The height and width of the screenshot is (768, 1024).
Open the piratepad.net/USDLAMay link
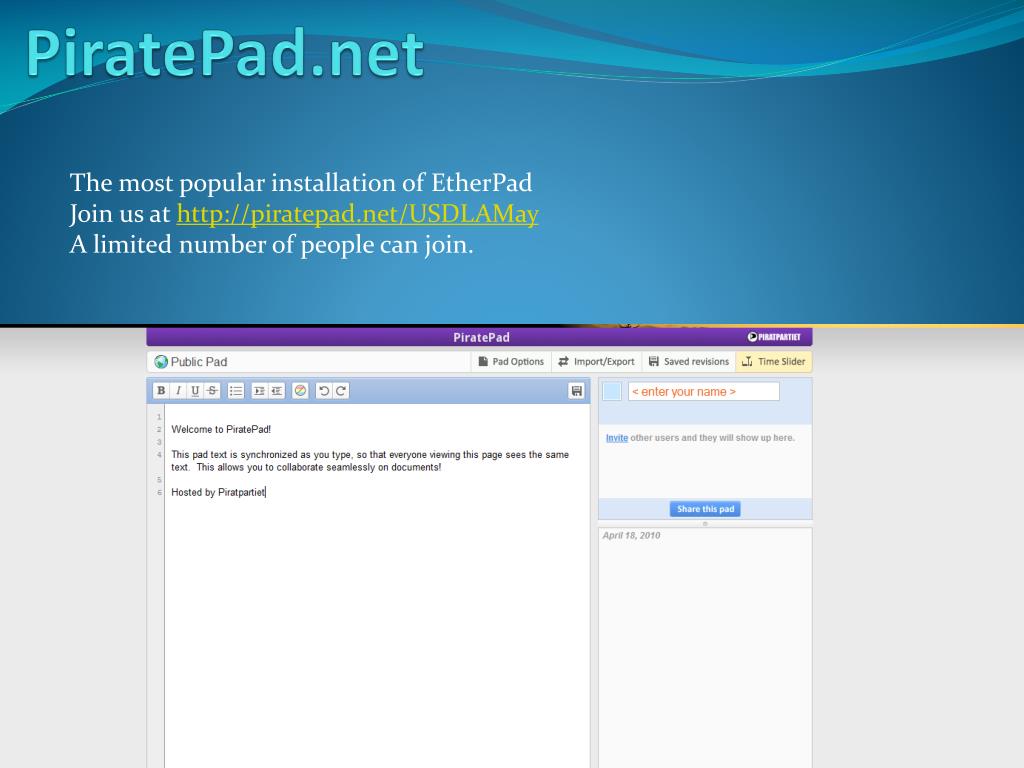[357, 214]
